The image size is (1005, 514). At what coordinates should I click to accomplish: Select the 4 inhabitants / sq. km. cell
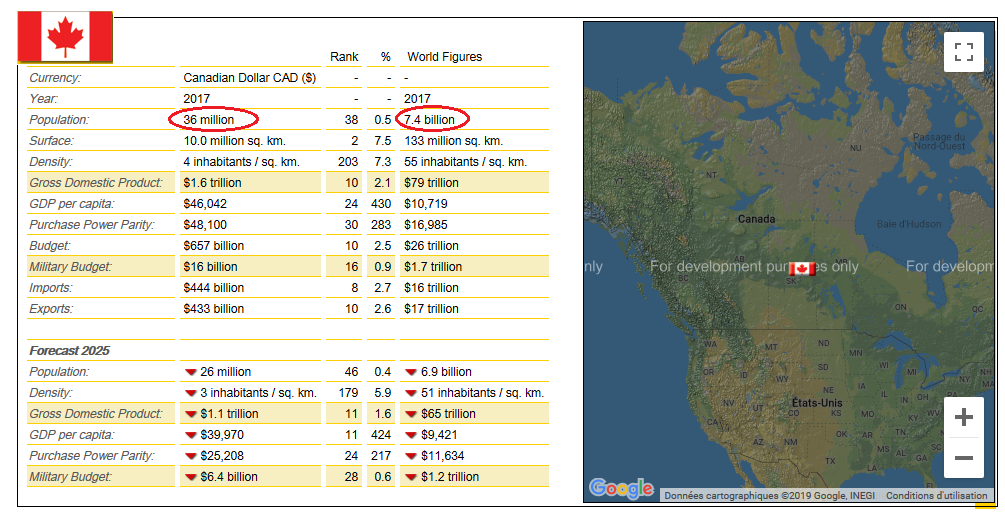point(242,162)
